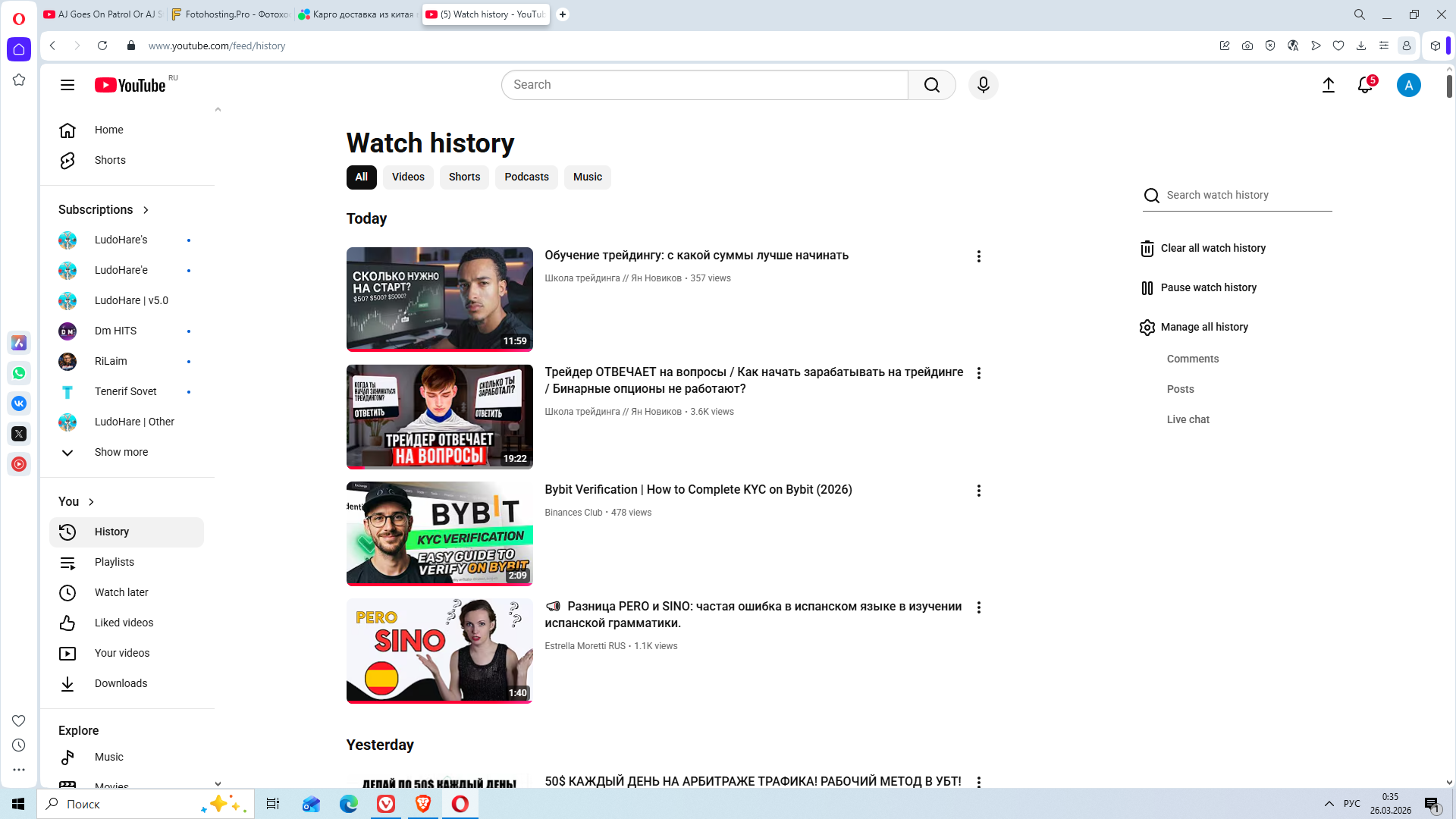The width and height of the screenshot is (1456, 819).
Task: Select the Shorts filter chip
Action: 464,177
